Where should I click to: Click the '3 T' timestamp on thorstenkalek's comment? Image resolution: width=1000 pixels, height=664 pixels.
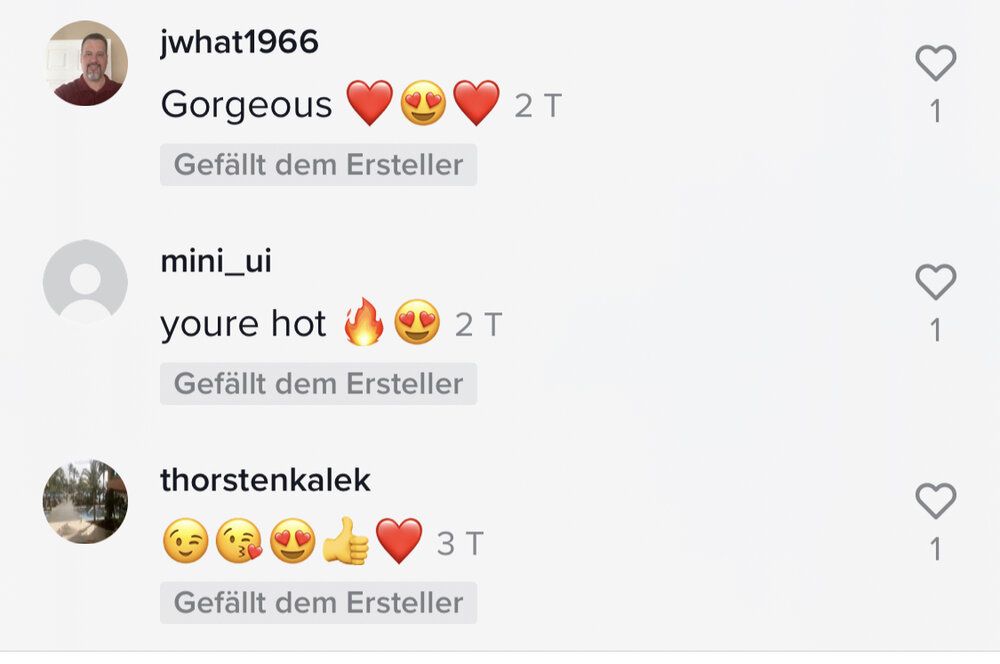[x=460, y=544]
